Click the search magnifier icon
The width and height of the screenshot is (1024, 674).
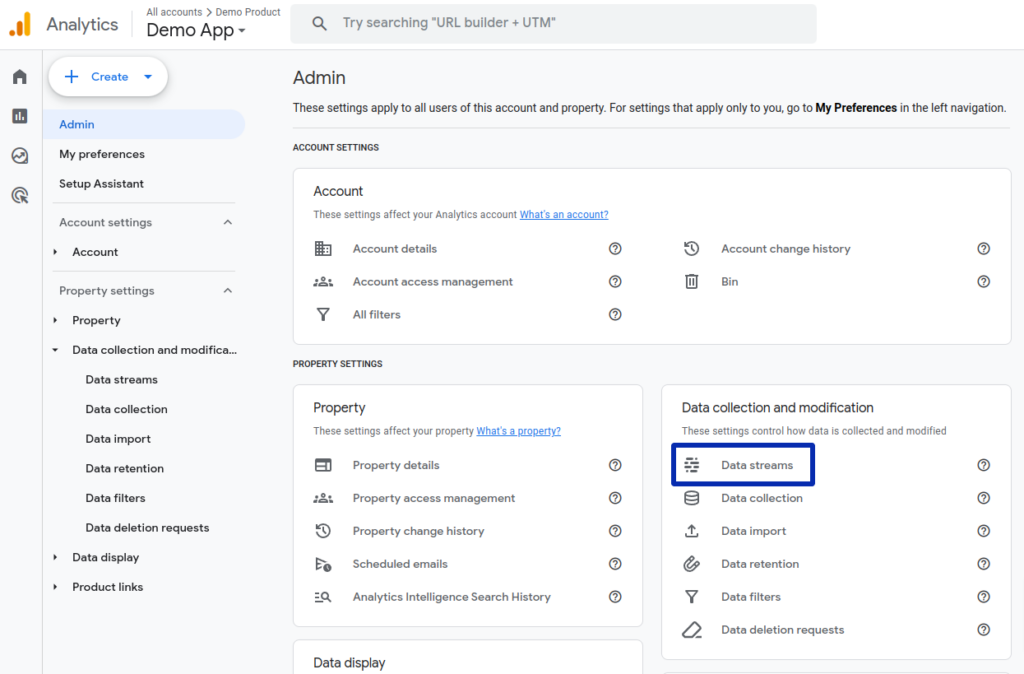pyautogui.click(x=319, y=24)
